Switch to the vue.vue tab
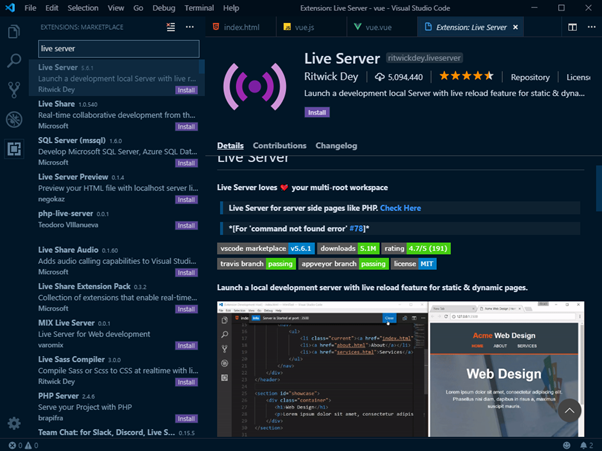The width and height of the screenshot is (602, 451). click(382, 27)
